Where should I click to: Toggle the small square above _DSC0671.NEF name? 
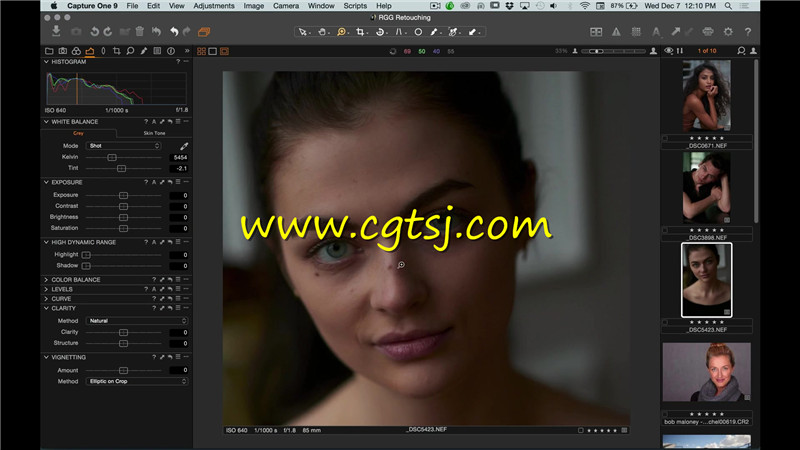tap(665, 138)
